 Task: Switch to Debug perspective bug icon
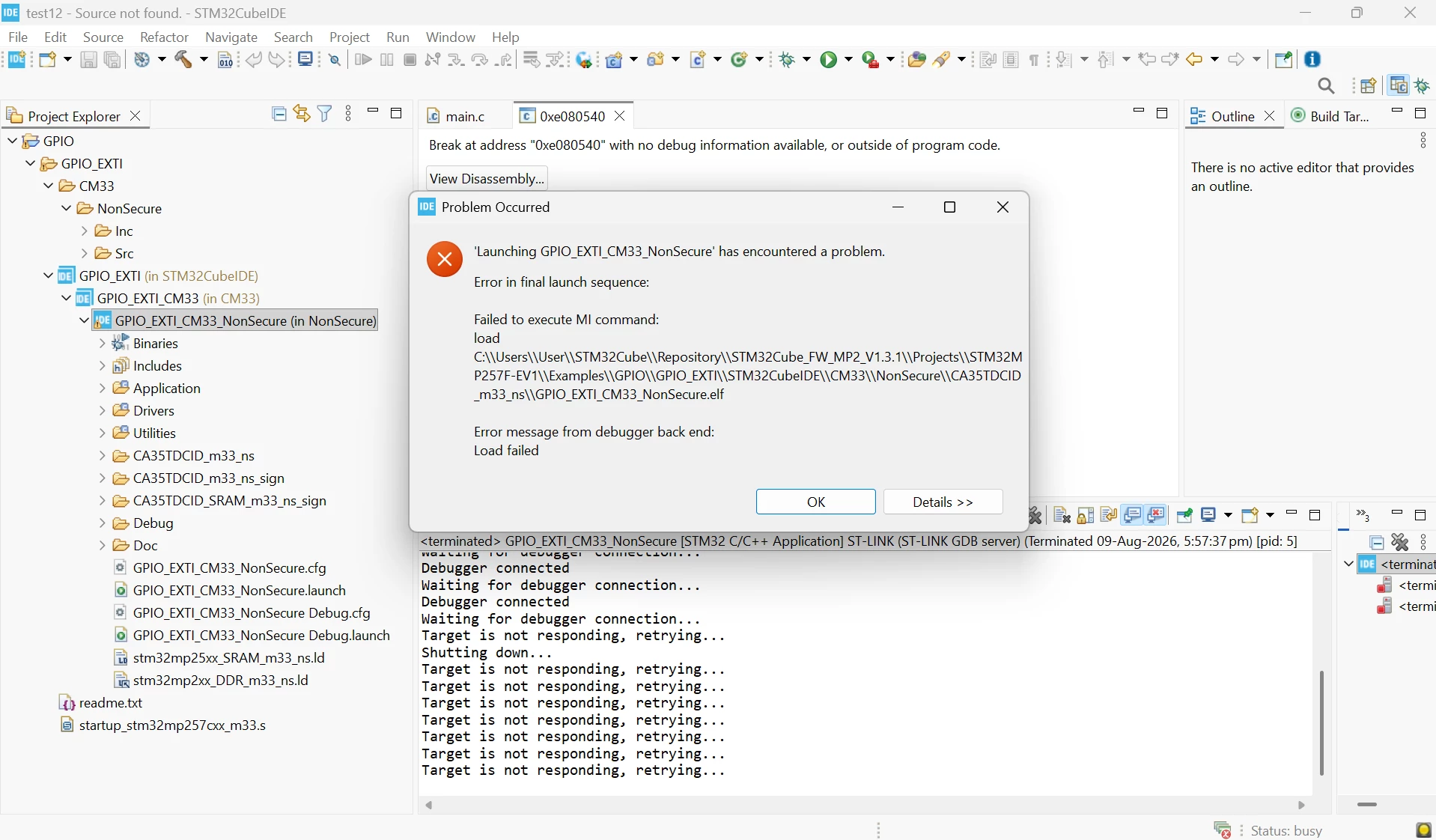[1422, 86]
